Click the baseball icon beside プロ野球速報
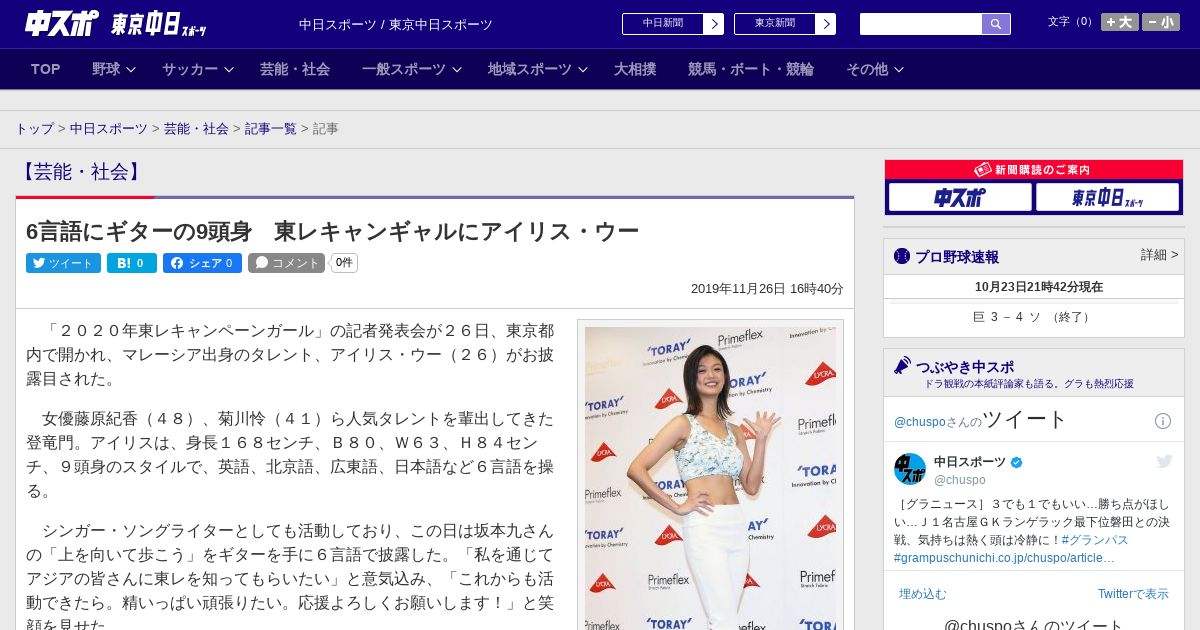Image resolution: width=1200 pixels, height=630 pixels. 902,256
